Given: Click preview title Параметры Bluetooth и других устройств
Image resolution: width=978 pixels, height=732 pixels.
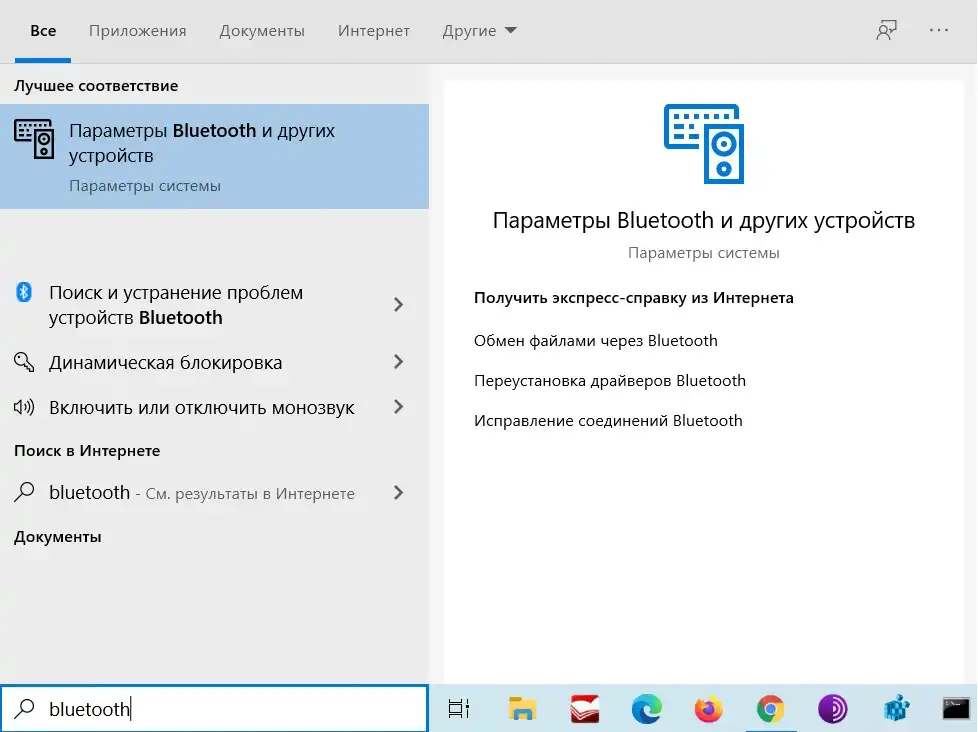Looking at the screenshot, I should pyautogui.click(x=704, y=220).
